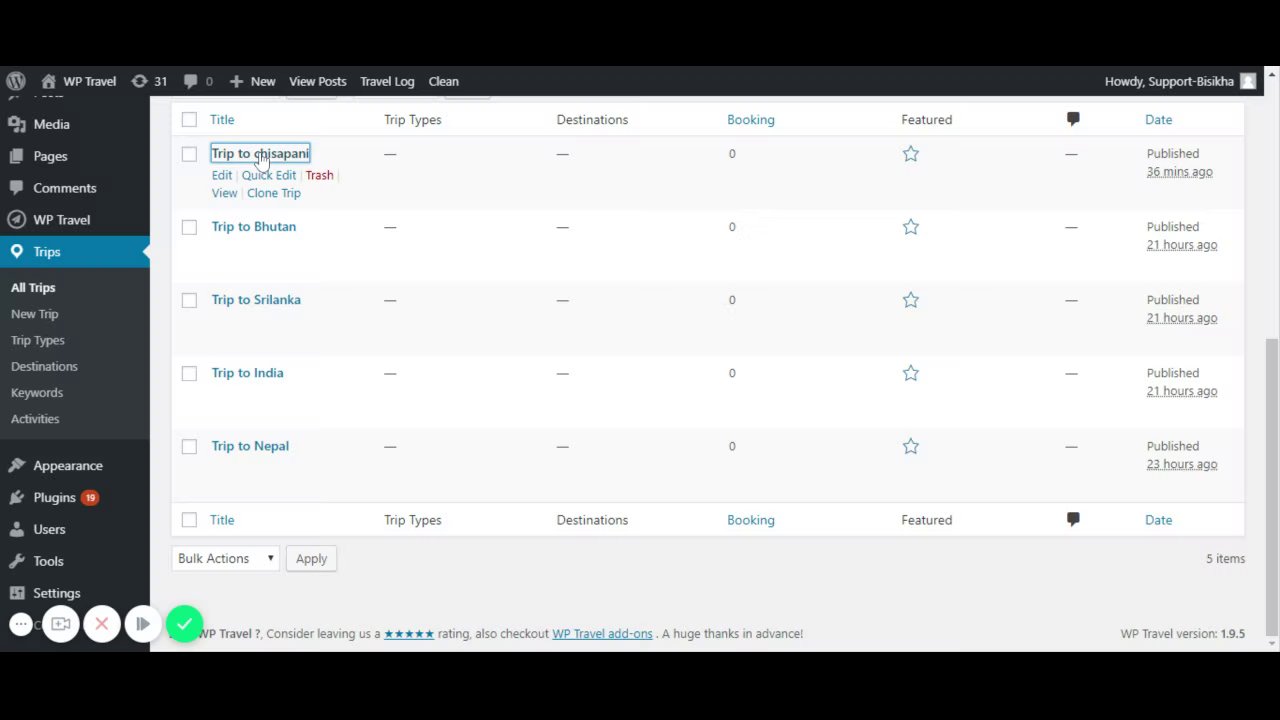This screenshot has width=1280, height=720.
Task: Open Keywords submenu item
Action: (x=37, y=392)
